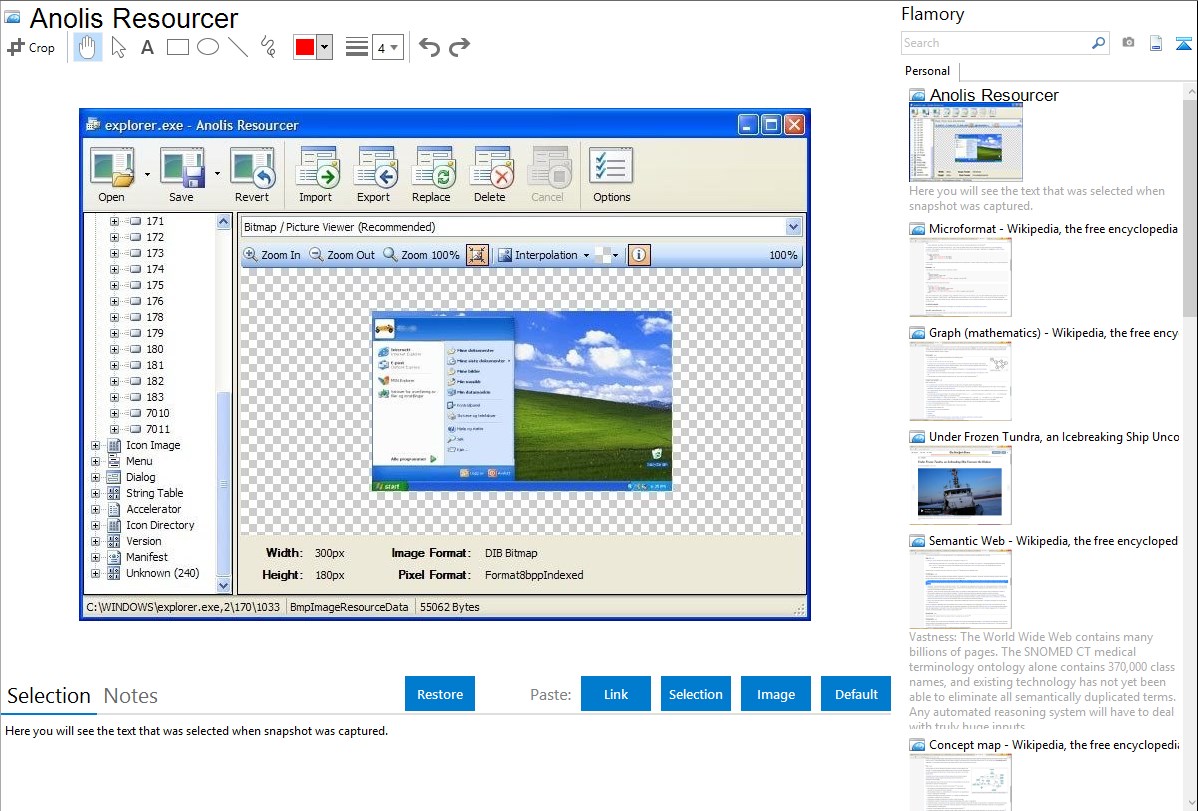Click the line thickness icon
Viewport: 1198px width, 811px height.
[x=357, y=47]
